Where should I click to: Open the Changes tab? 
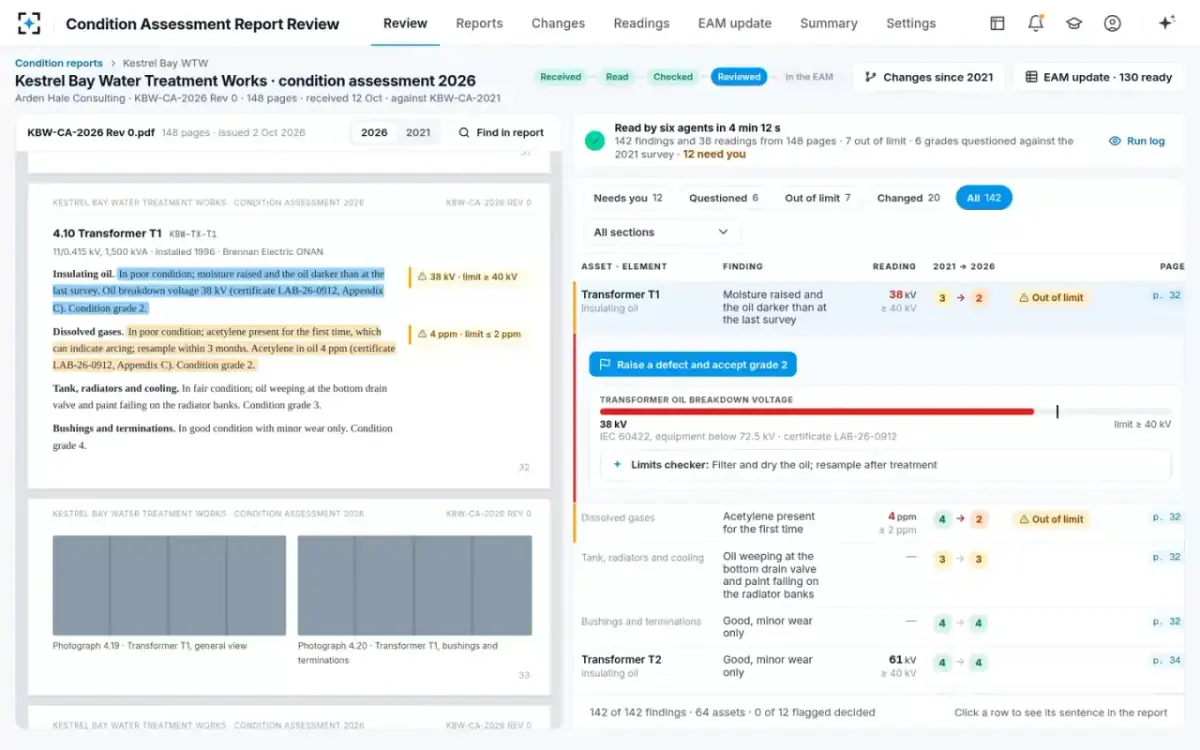558,23
